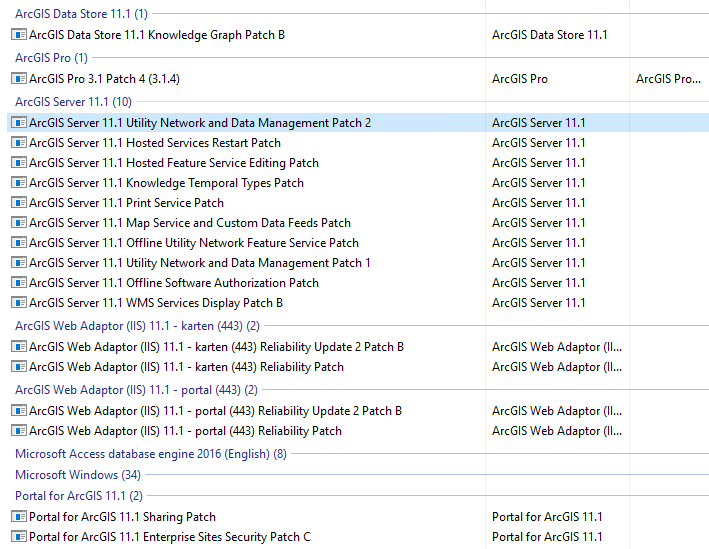Click program cell ArcGIS Pro in second column
Viewport: 709px width, 549px height.
pos(520,79)
